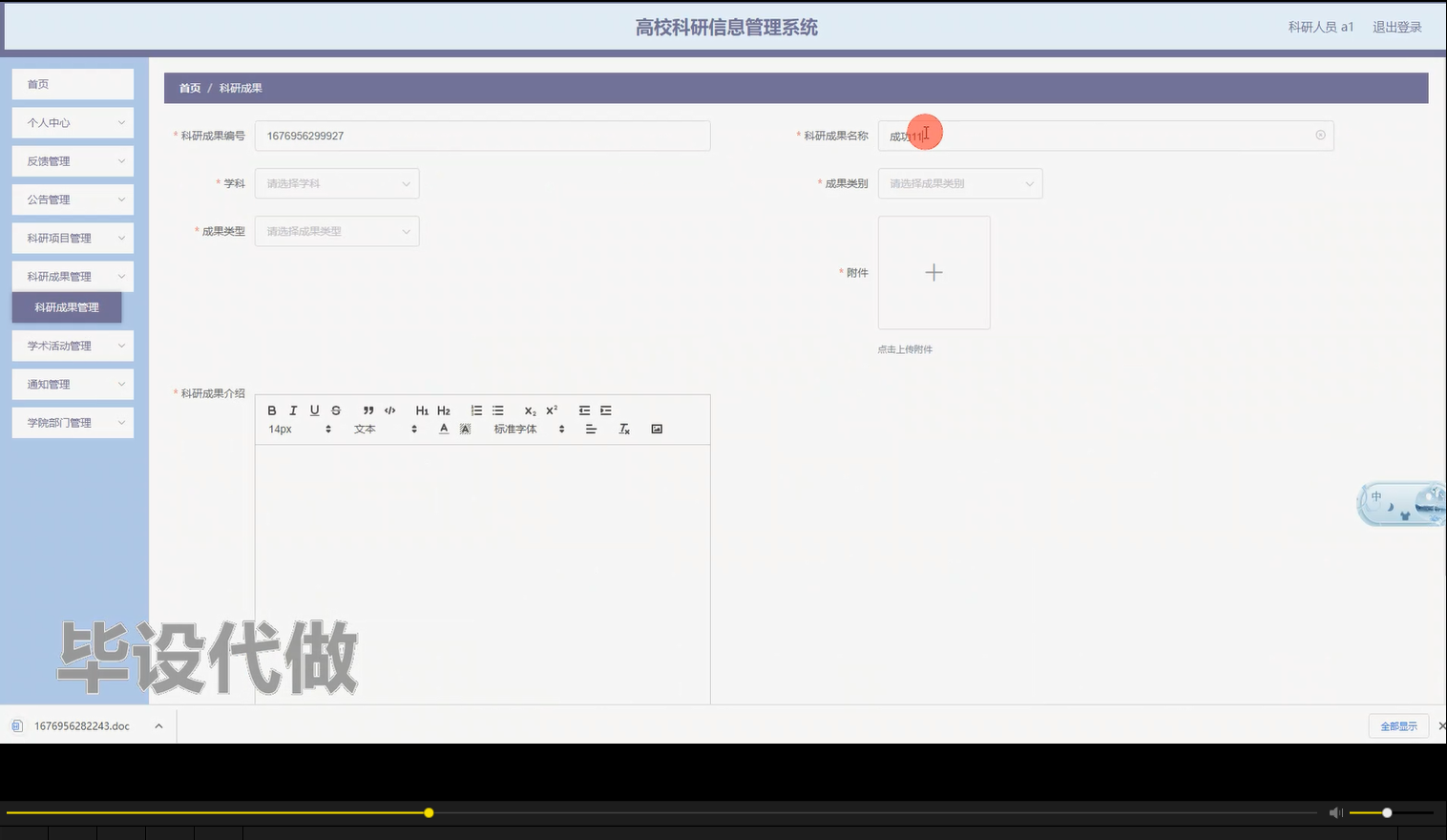Image resolution: width=1447 pixels, height=840 pixels.
Task: Open 科研成果管理 submenu item
Action: (x=67, y=307)
